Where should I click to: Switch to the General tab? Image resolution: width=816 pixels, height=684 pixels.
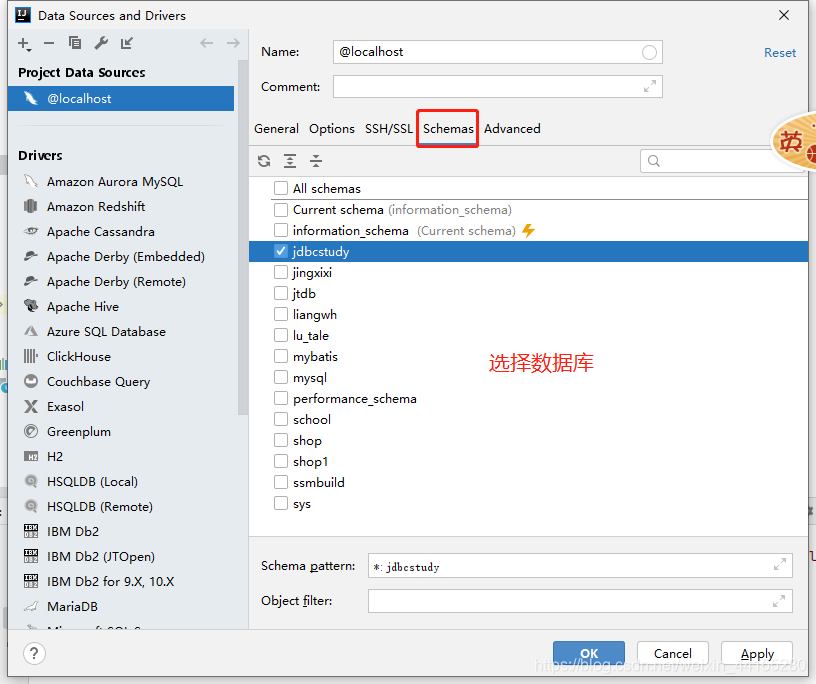click(x=276, y=129)
